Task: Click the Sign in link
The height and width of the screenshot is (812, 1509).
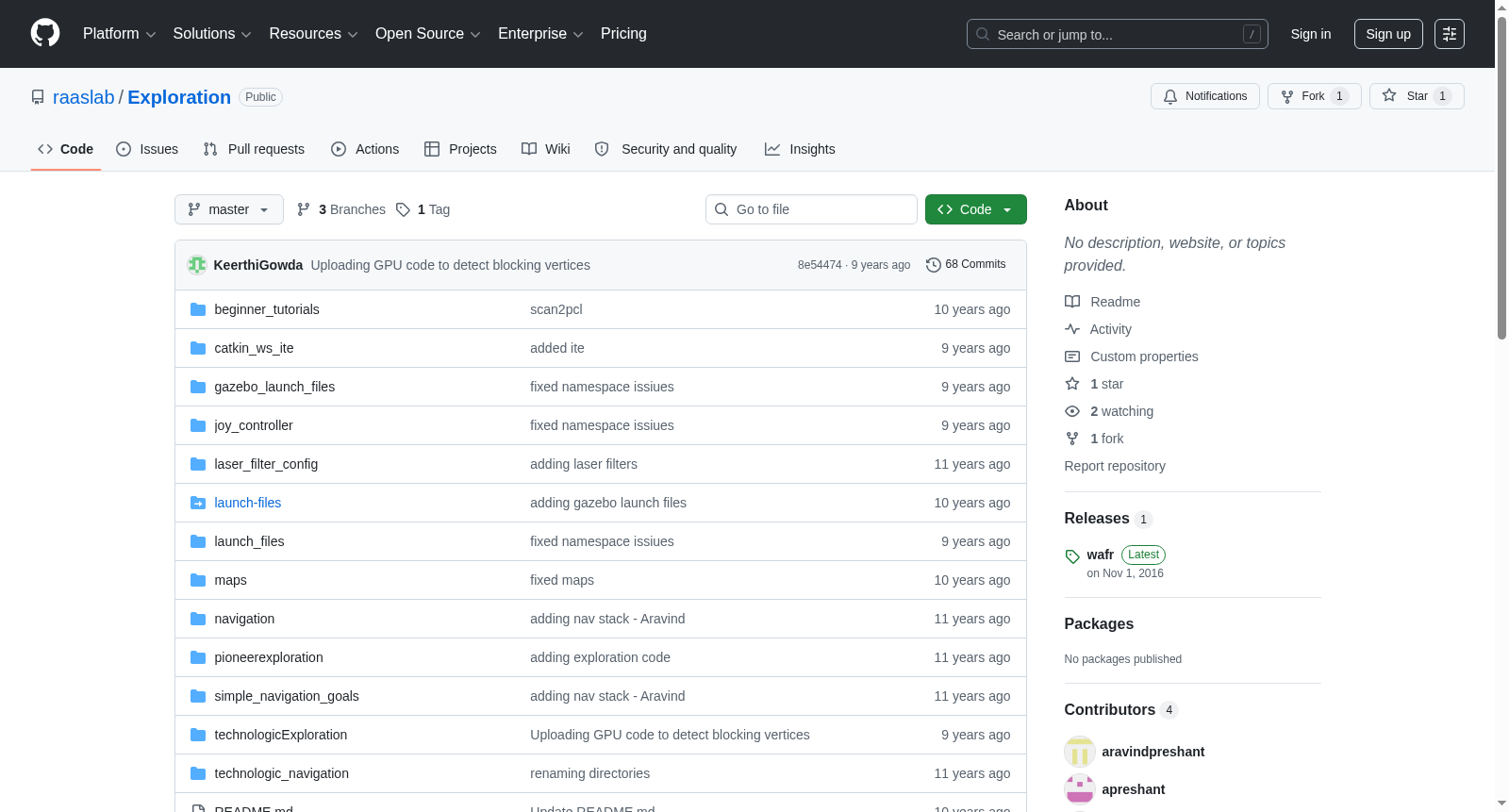Action: click(x=1311, y=34)
